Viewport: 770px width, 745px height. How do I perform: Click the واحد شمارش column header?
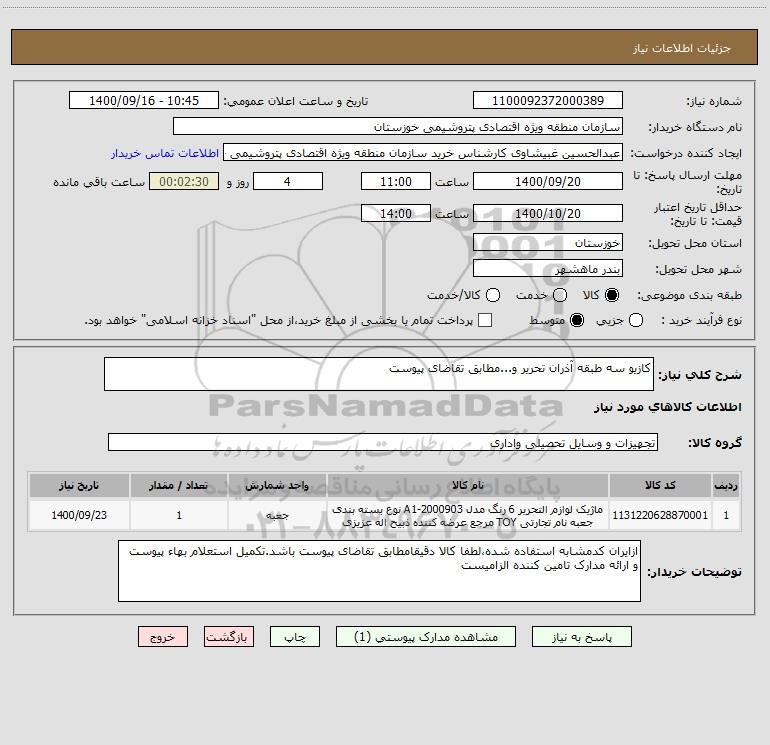click(x=277, y=485)
